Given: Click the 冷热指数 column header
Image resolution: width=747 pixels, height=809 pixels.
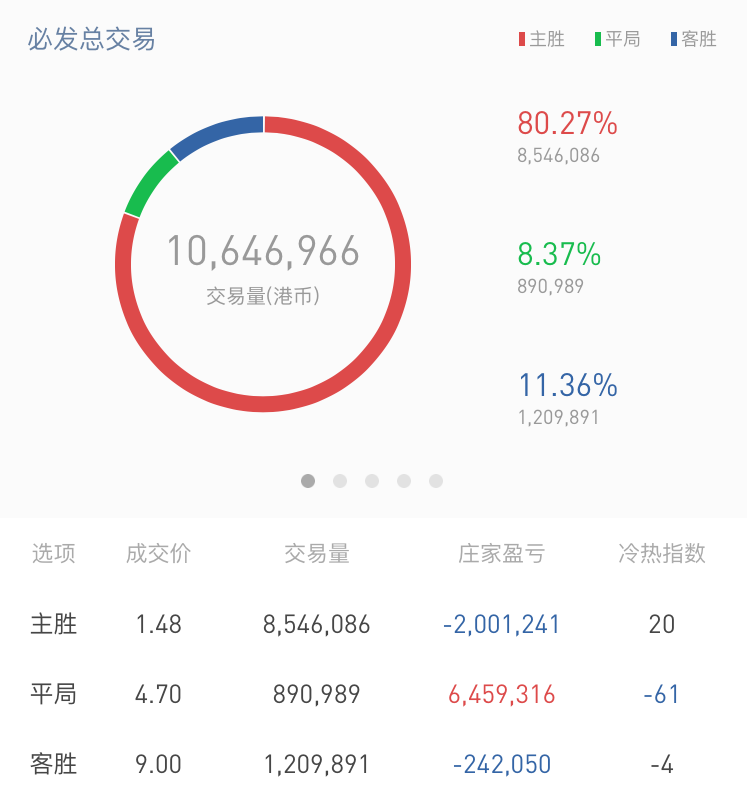Looking at the screenshot, I should point(662,554).
